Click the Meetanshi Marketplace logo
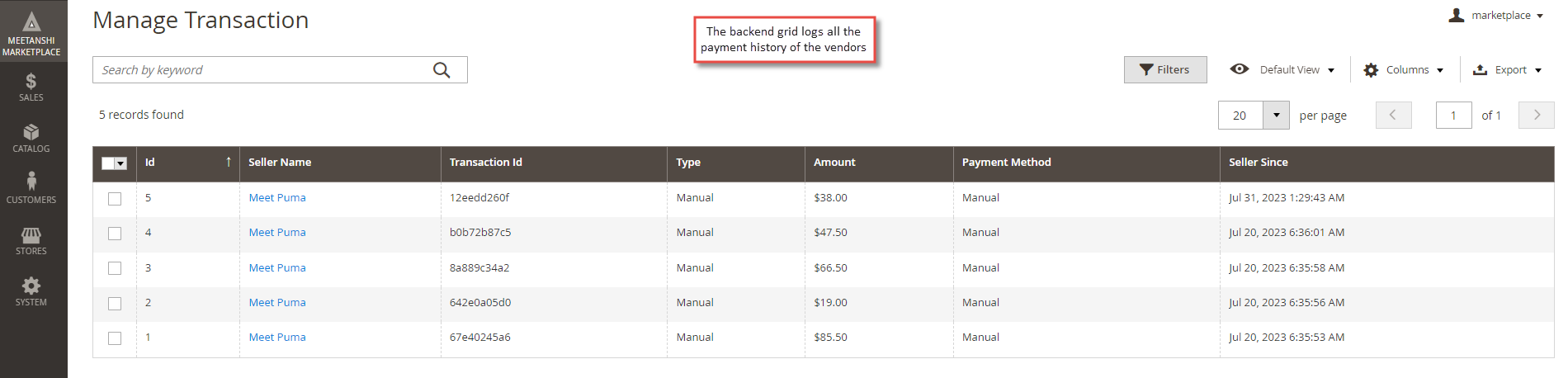 click(x=31, y=33)
